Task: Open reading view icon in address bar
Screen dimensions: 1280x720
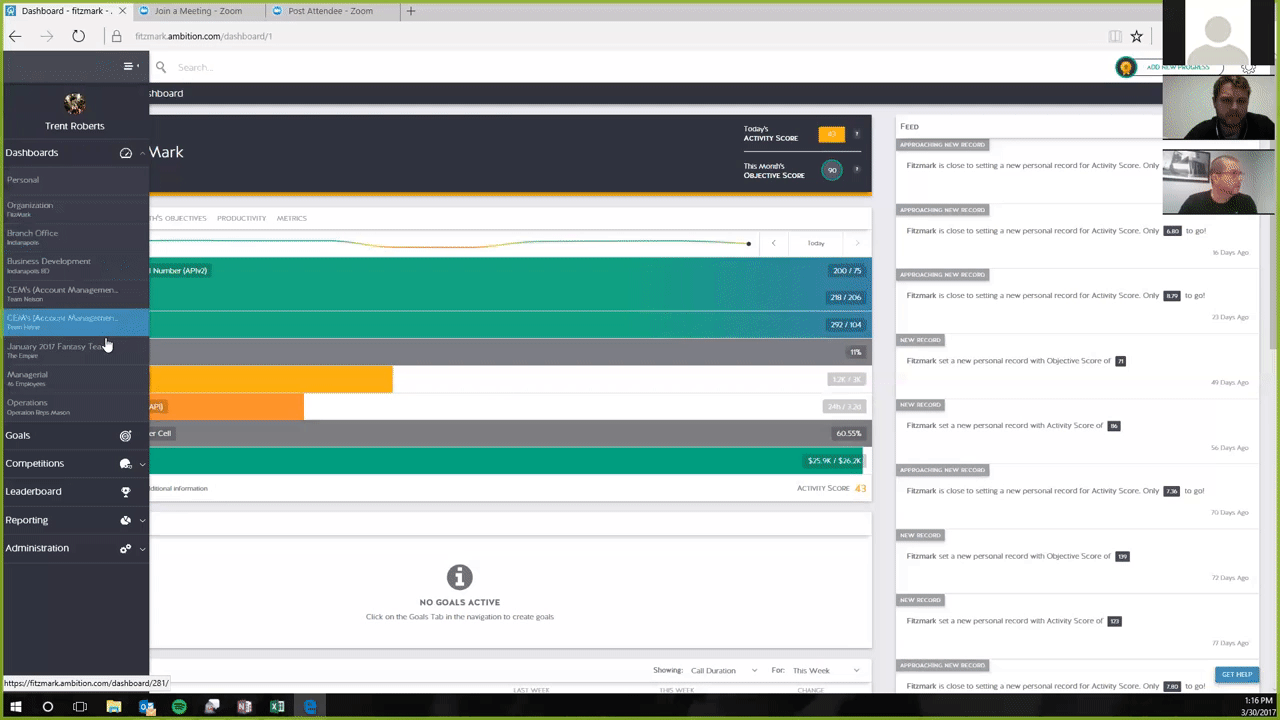Action: (1115, 36)
